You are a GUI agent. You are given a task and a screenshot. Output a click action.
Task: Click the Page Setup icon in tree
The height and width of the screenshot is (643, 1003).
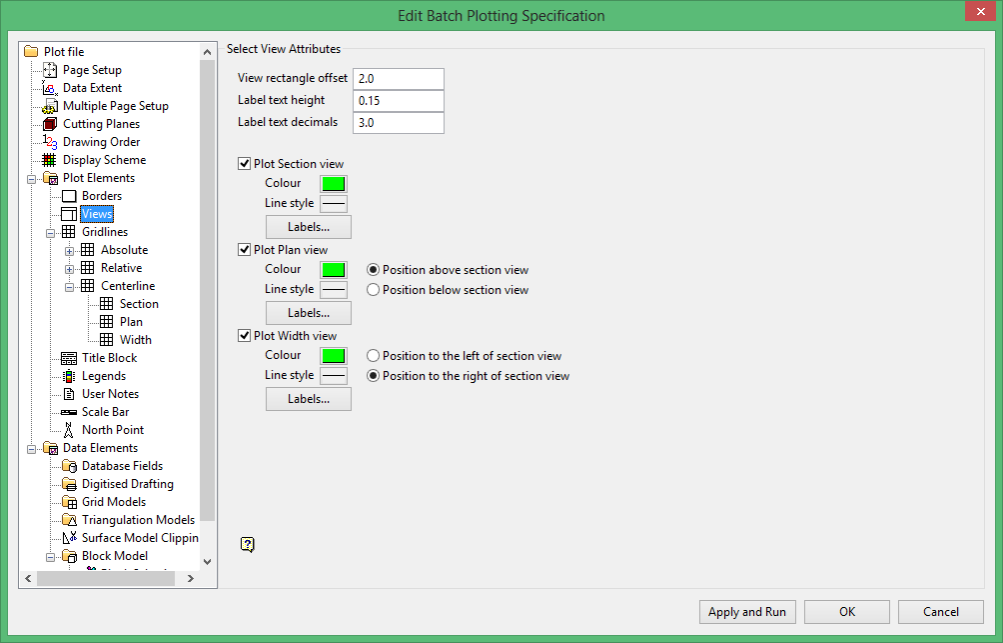tap(50, 70)
